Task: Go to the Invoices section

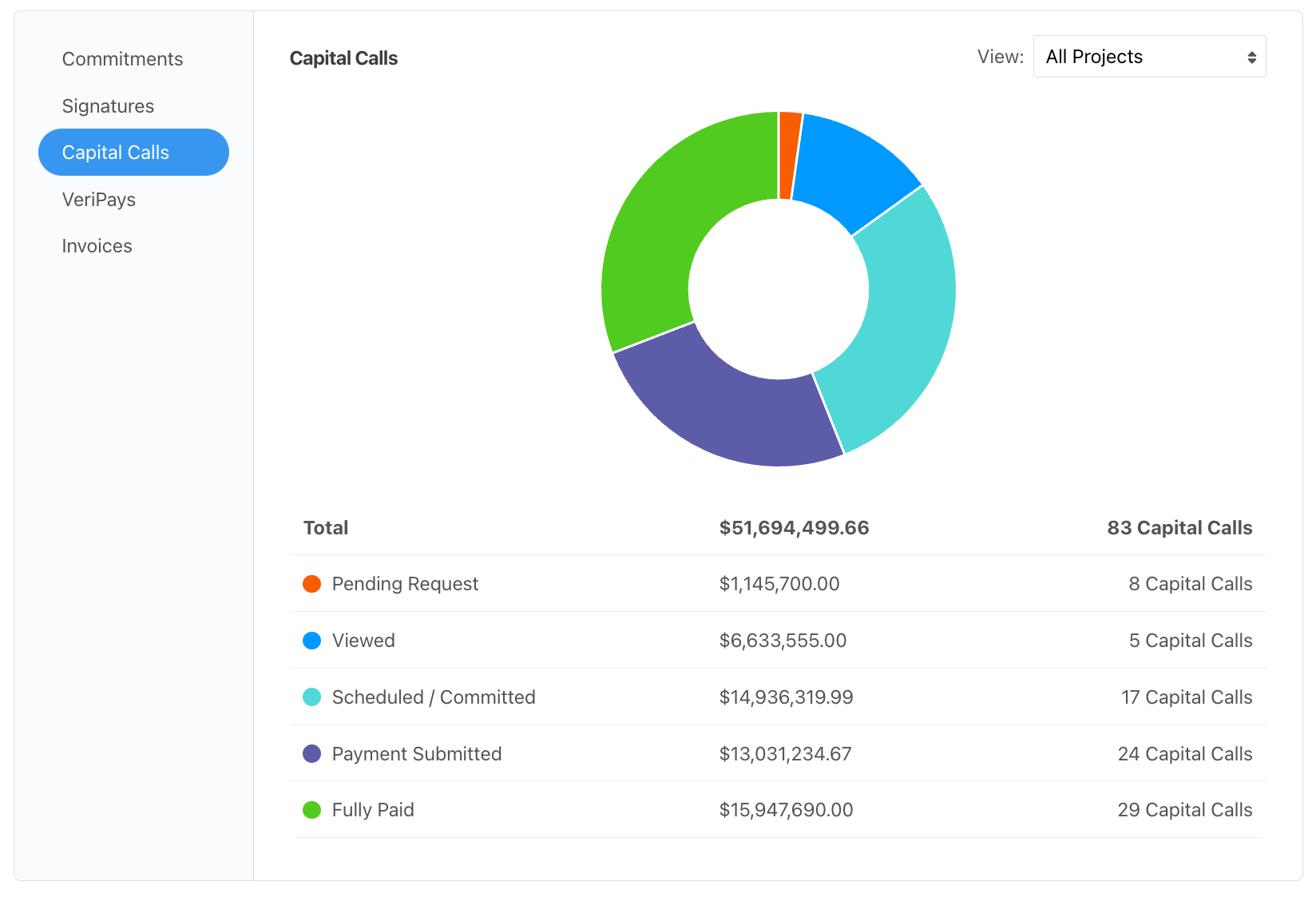Action: [x=97, y=245]
